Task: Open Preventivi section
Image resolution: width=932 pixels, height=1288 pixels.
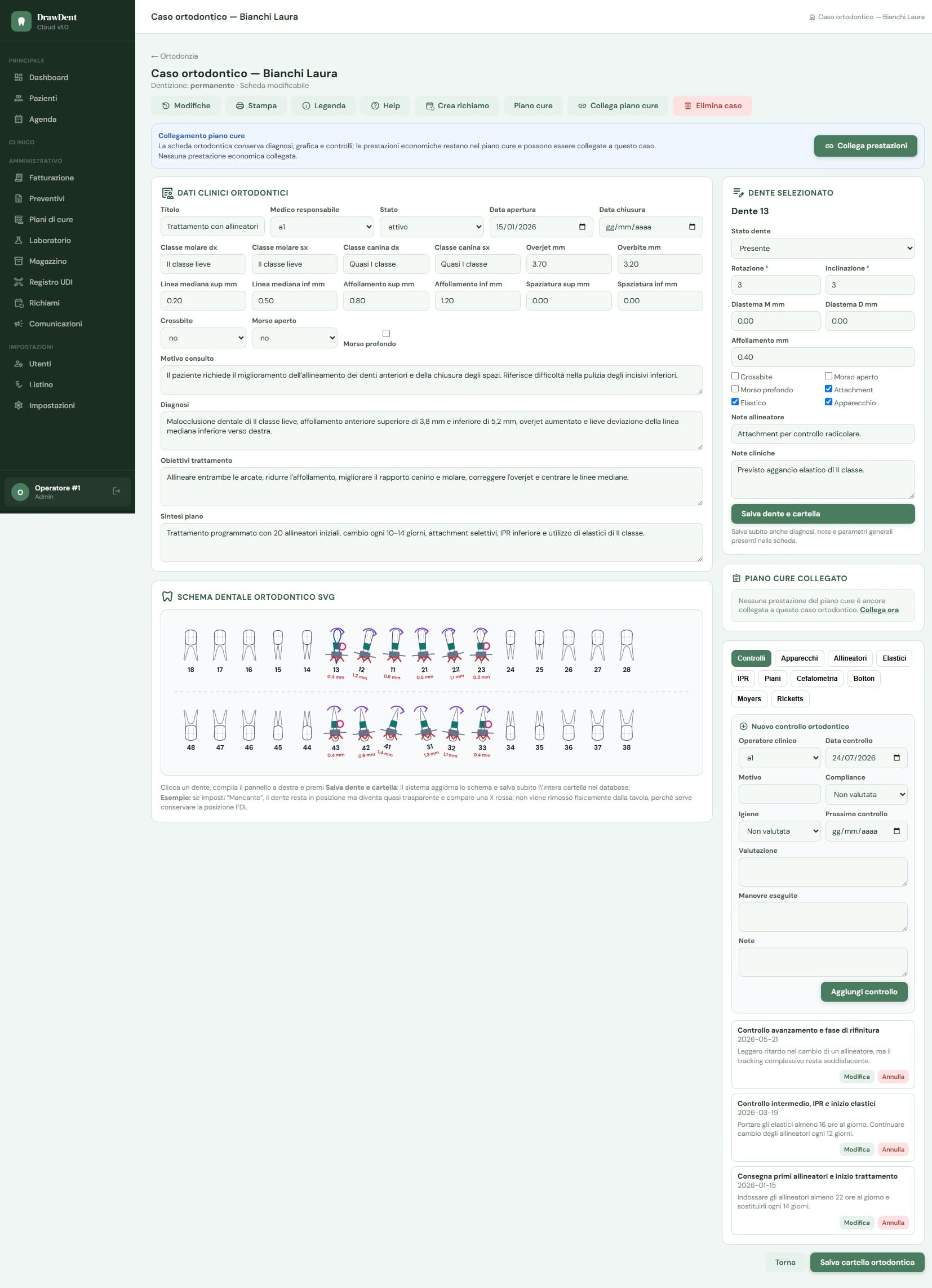Action: click(x=68, y=199)
